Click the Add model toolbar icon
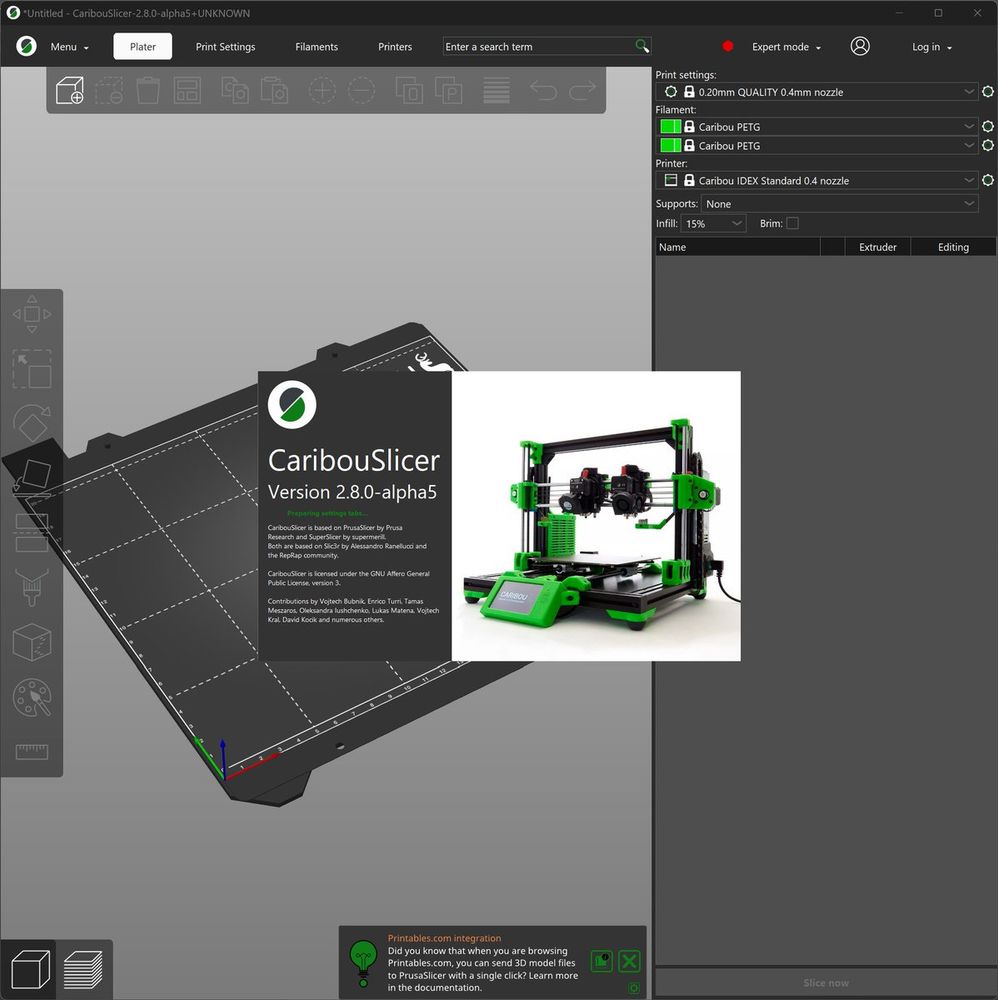998x1000 pixels. pos(70,91)
